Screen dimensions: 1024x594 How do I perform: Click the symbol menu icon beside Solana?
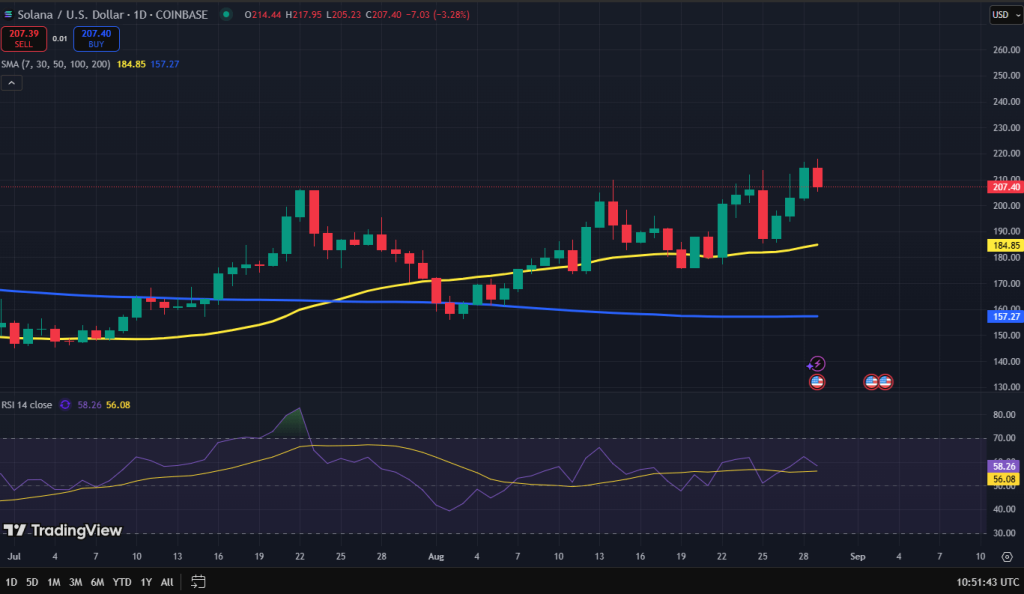8,14
